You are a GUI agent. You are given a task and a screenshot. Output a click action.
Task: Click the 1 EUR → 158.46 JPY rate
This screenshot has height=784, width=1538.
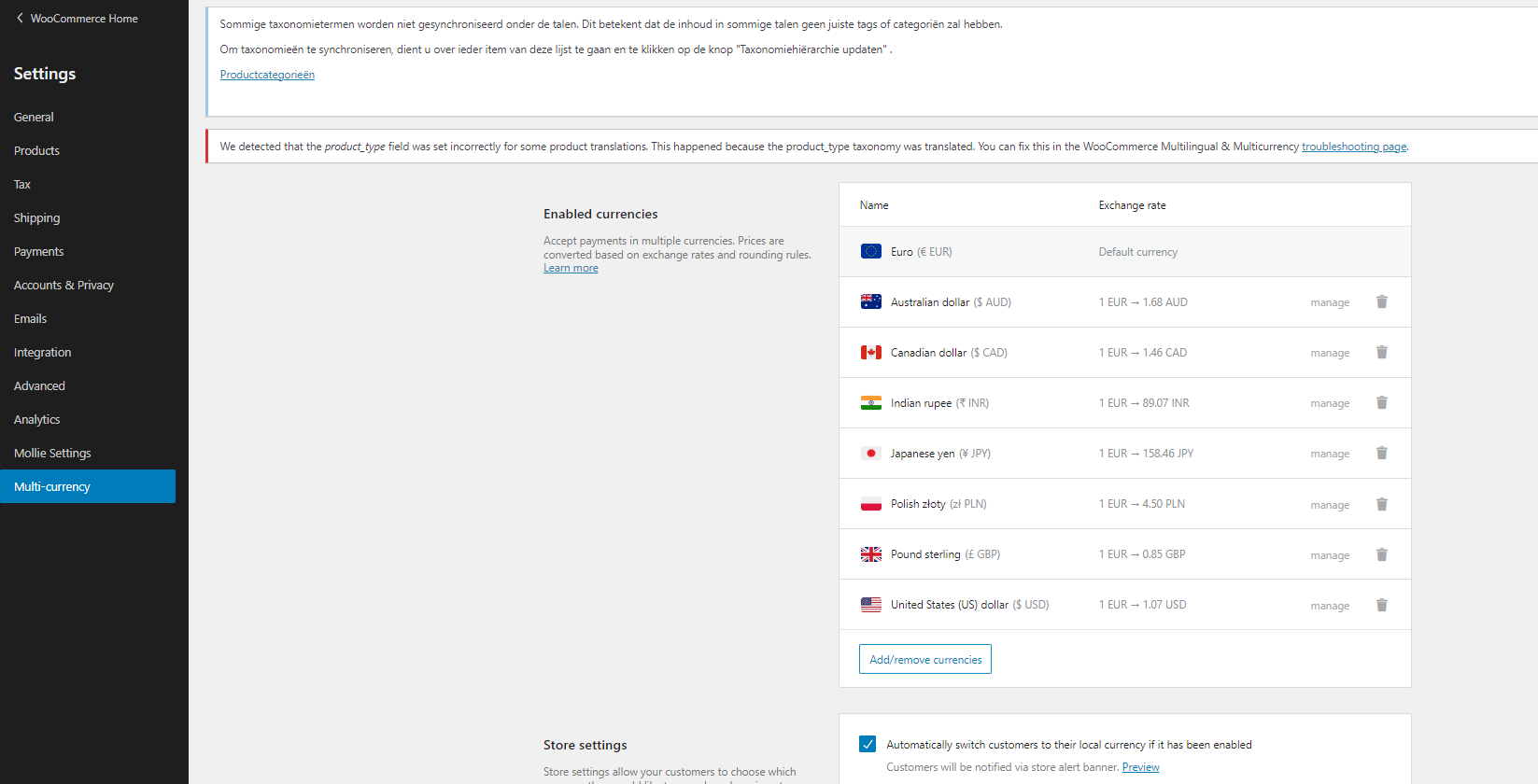[x=1146, y=454]
